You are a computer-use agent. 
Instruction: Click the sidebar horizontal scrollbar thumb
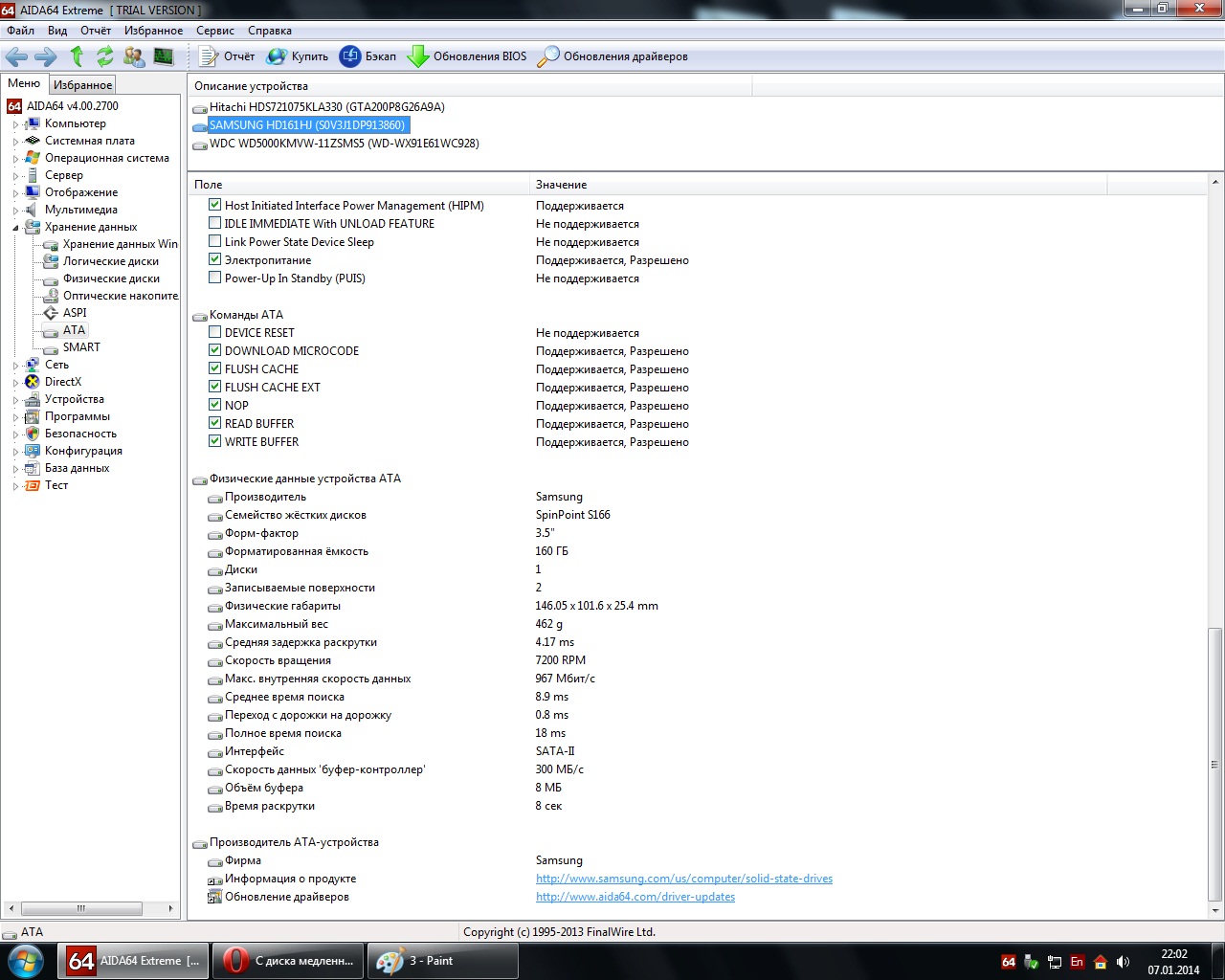click(81, 908)
